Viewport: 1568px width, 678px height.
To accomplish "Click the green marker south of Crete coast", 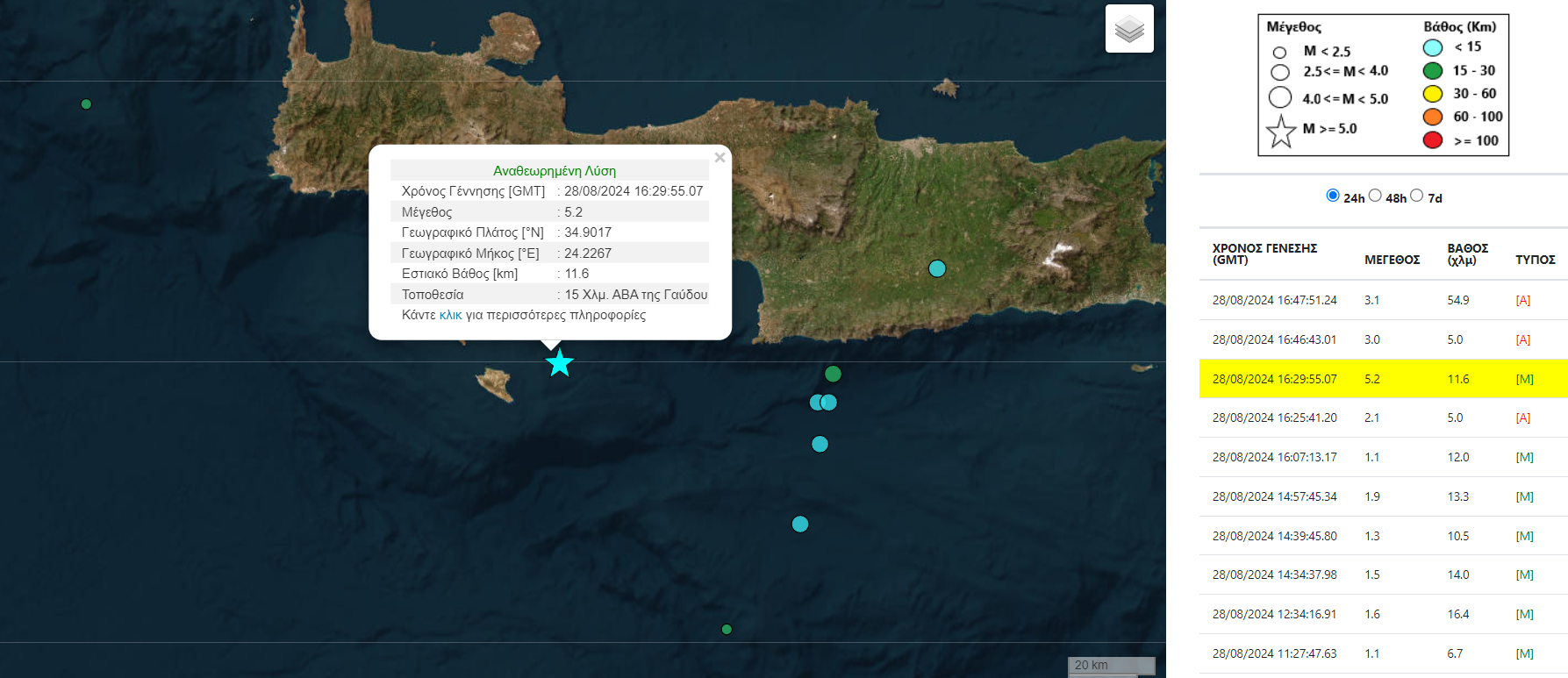I will (x=833, y=374).
